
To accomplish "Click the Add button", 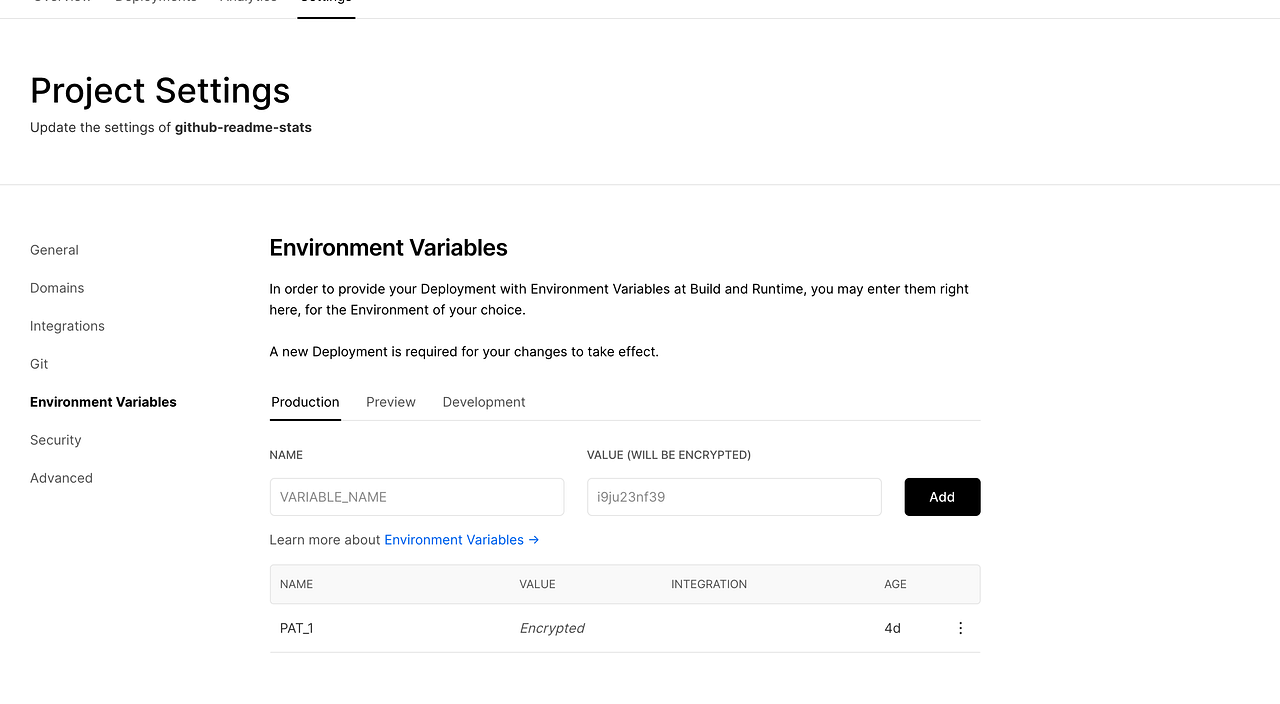I will (942, 496).
